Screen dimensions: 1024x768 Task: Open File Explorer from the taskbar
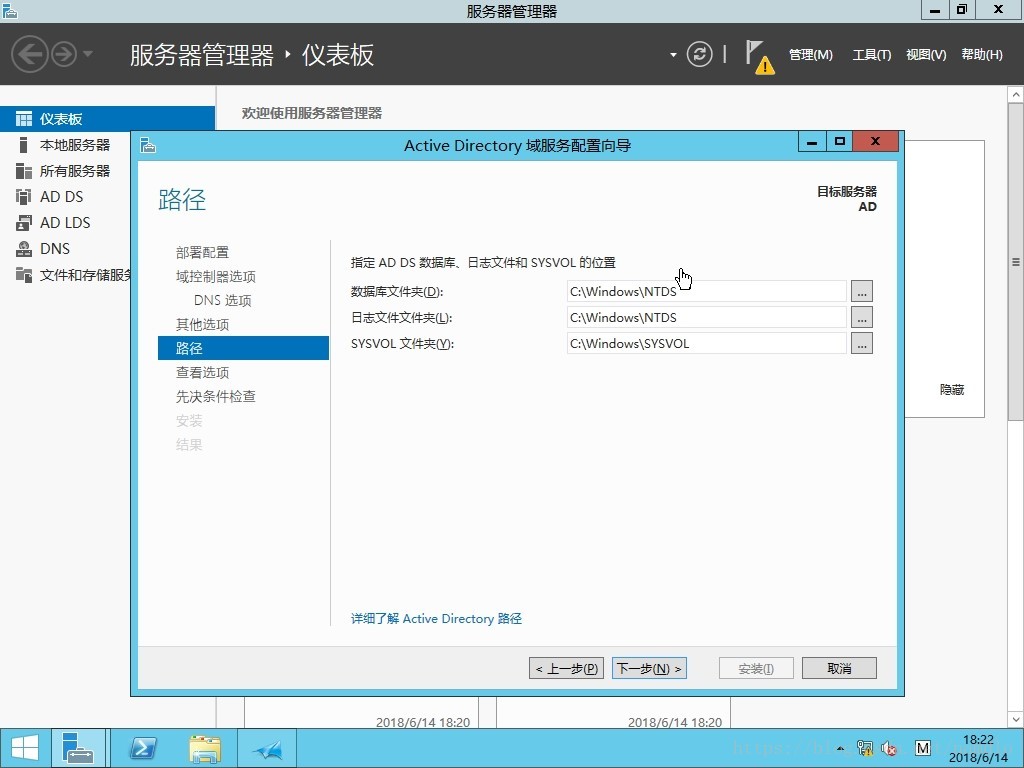tap(205, 748)
